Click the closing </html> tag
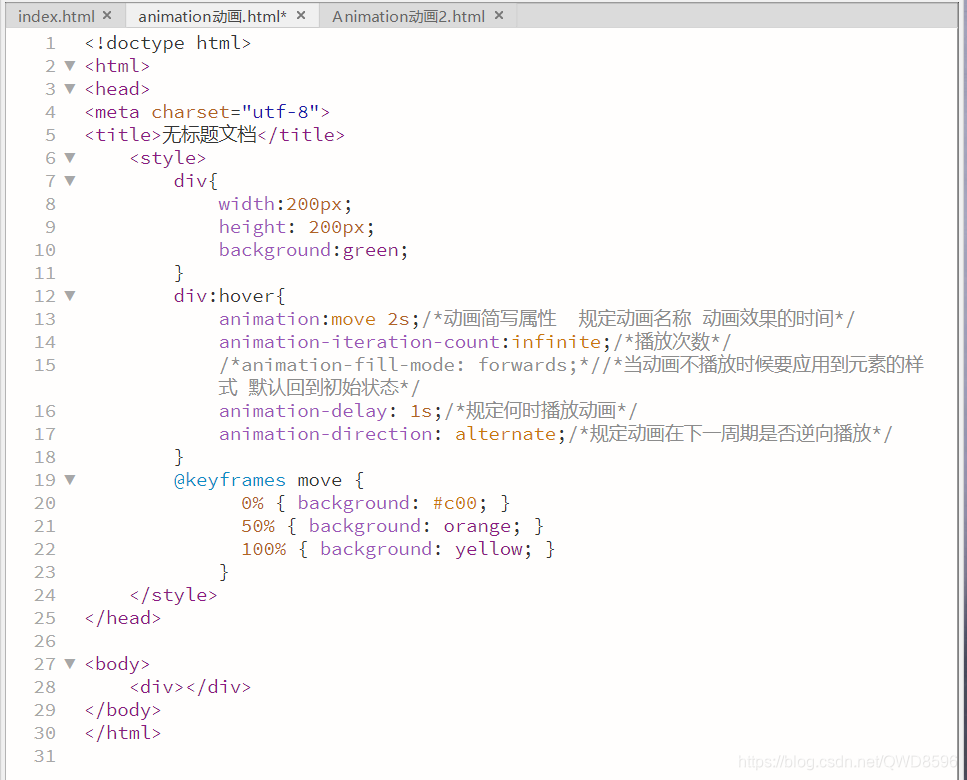This screenshot has height=780, width=967. pos(123,733)
